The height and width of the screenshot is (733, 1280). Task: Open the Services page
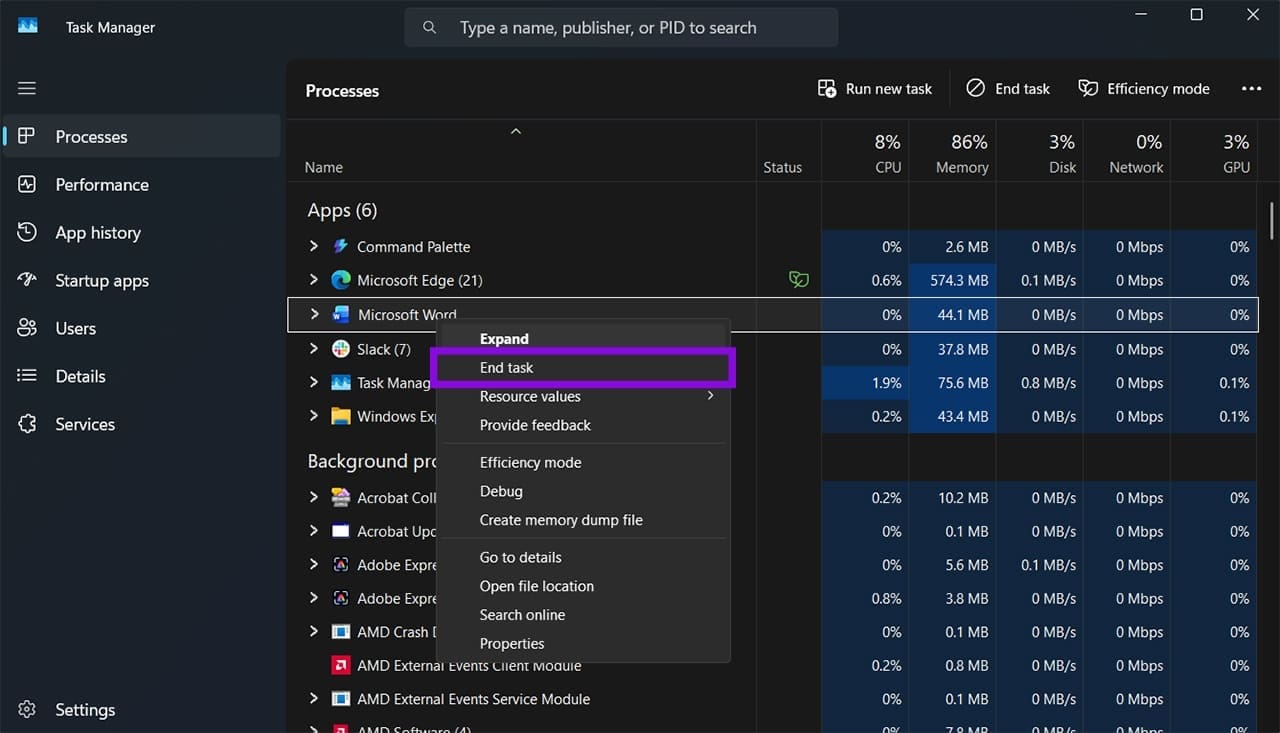pos(141,425)
